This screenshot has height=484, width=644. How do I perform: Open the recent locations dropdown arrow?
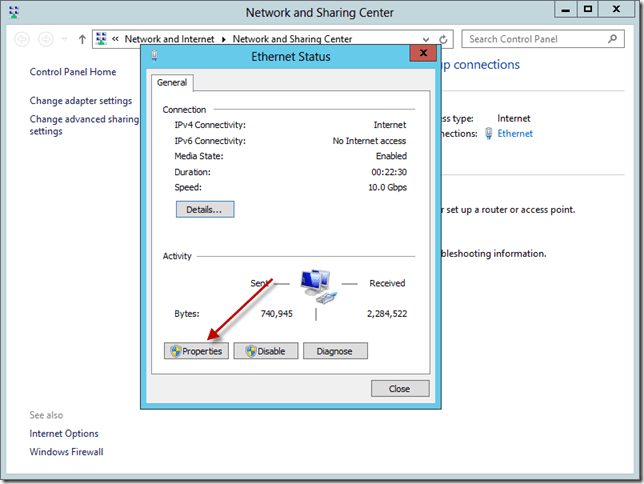(x=65, y=40)
